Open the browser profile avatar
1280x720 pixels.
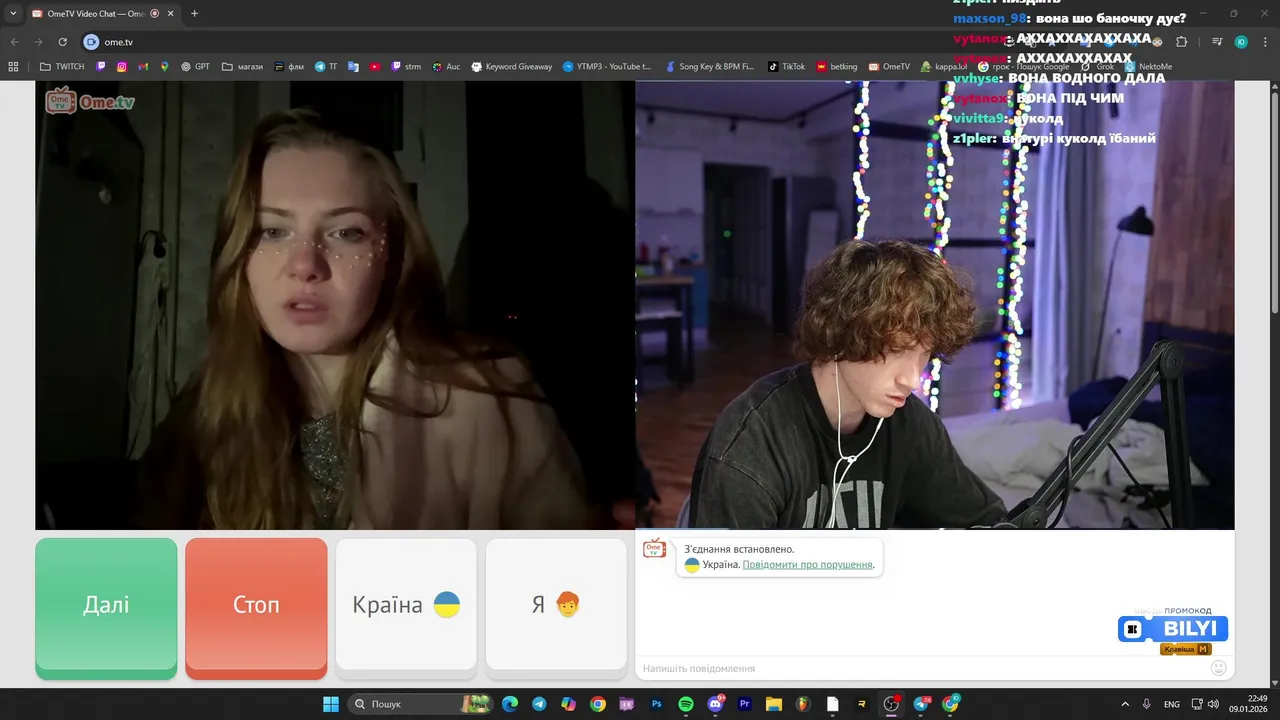coord(1241,42)
